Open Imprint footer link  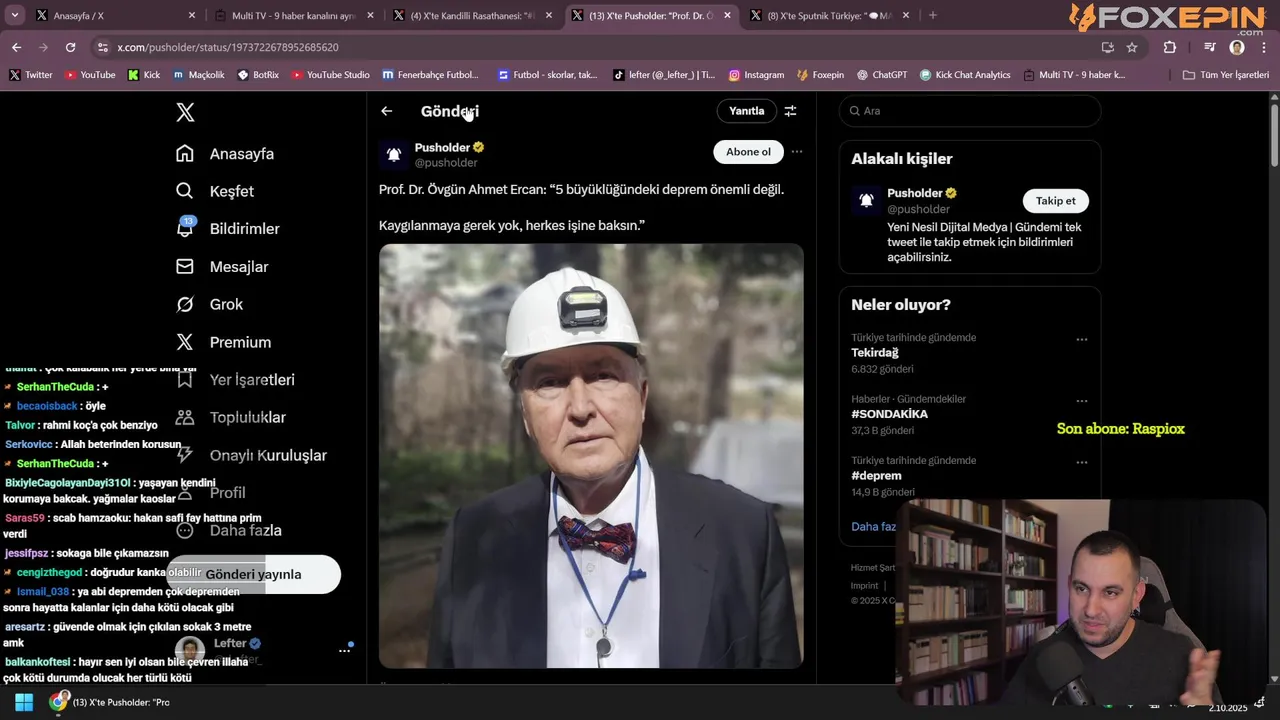click(x=864, y=586)
